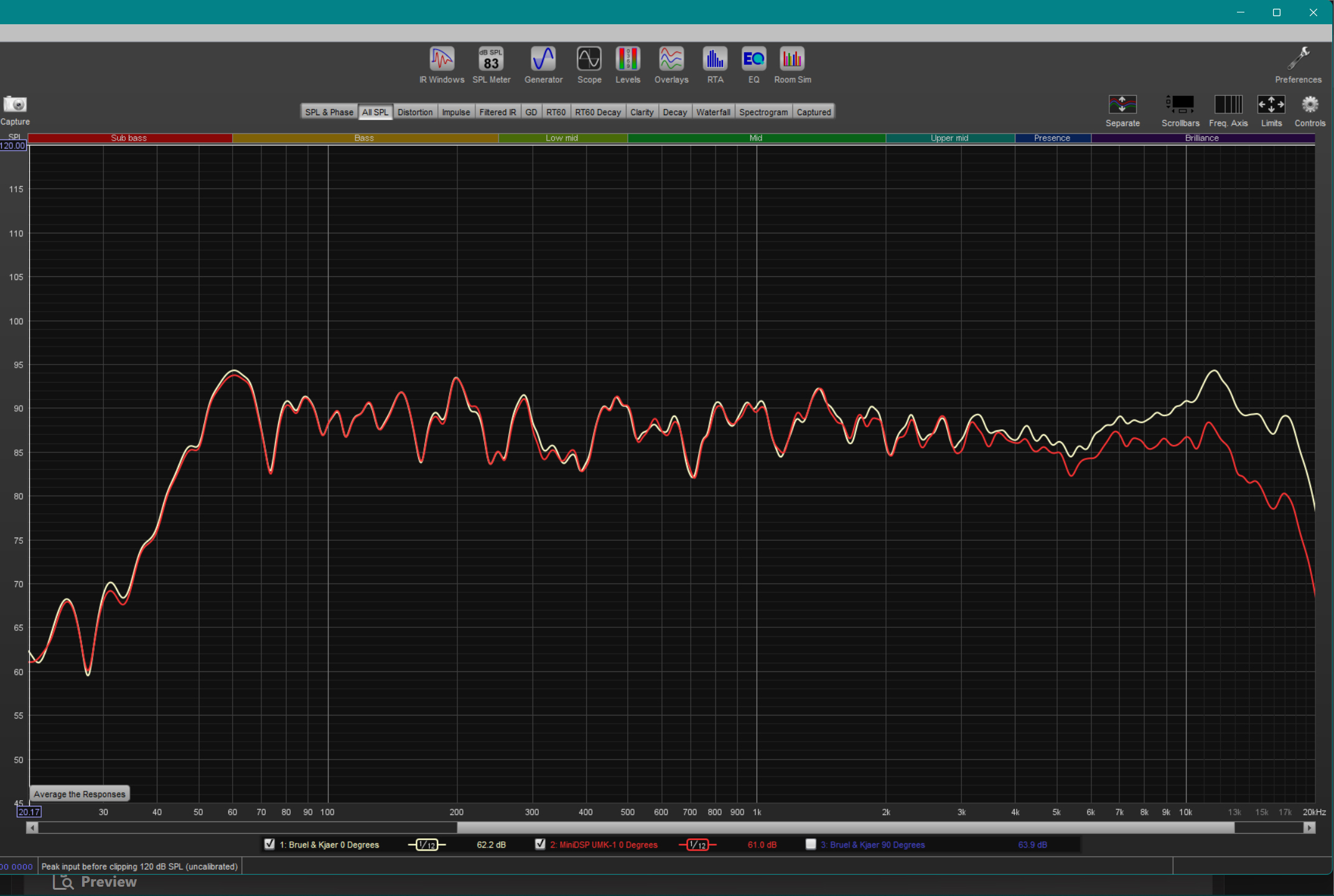Open graph Controls gear icon
The image size is (1334, 896).
click(1310, 111)
